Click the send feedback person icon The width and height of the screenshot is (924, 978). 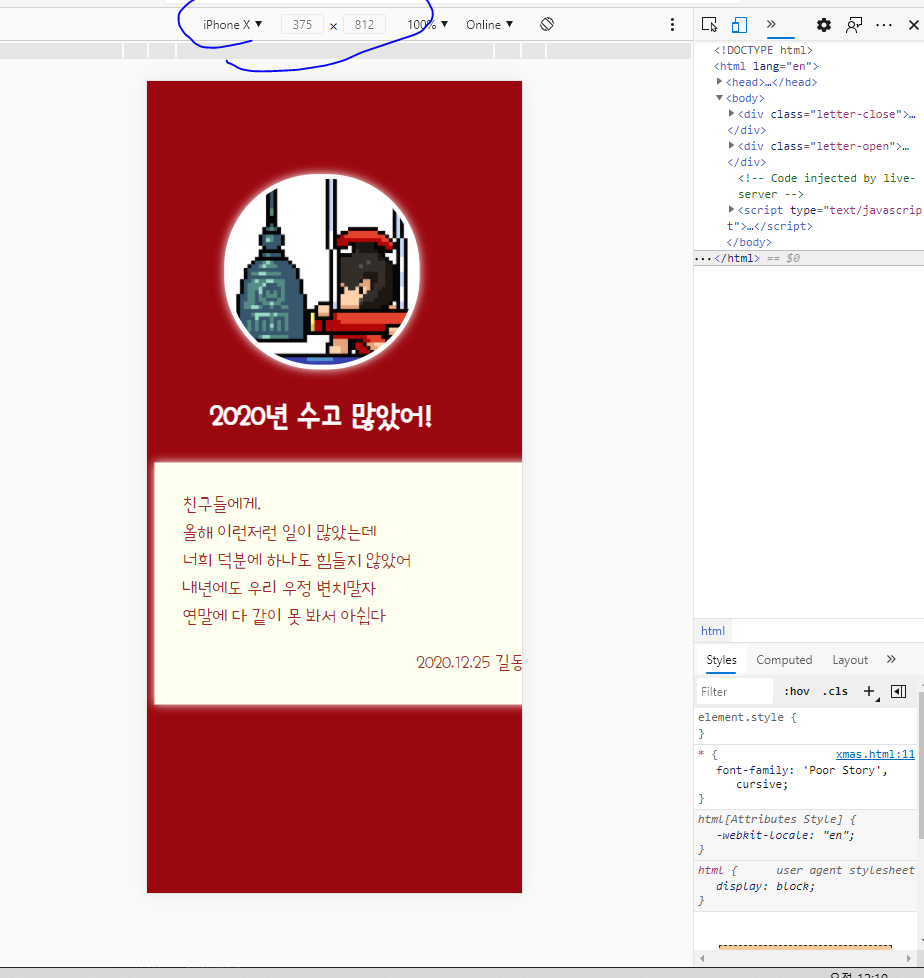point(853,25)
